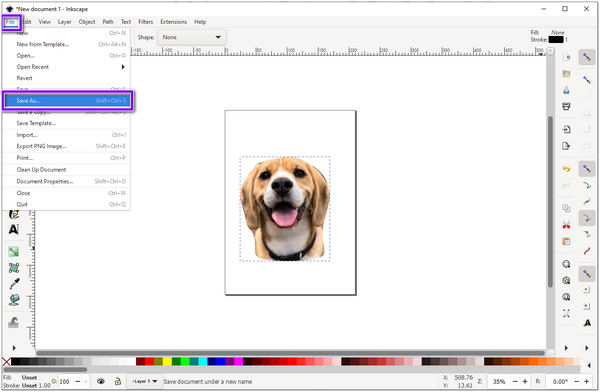The height and width of the screenshot is (392, 600).
Task: Select the Dropper color picker tool
Action: [14, 284]
